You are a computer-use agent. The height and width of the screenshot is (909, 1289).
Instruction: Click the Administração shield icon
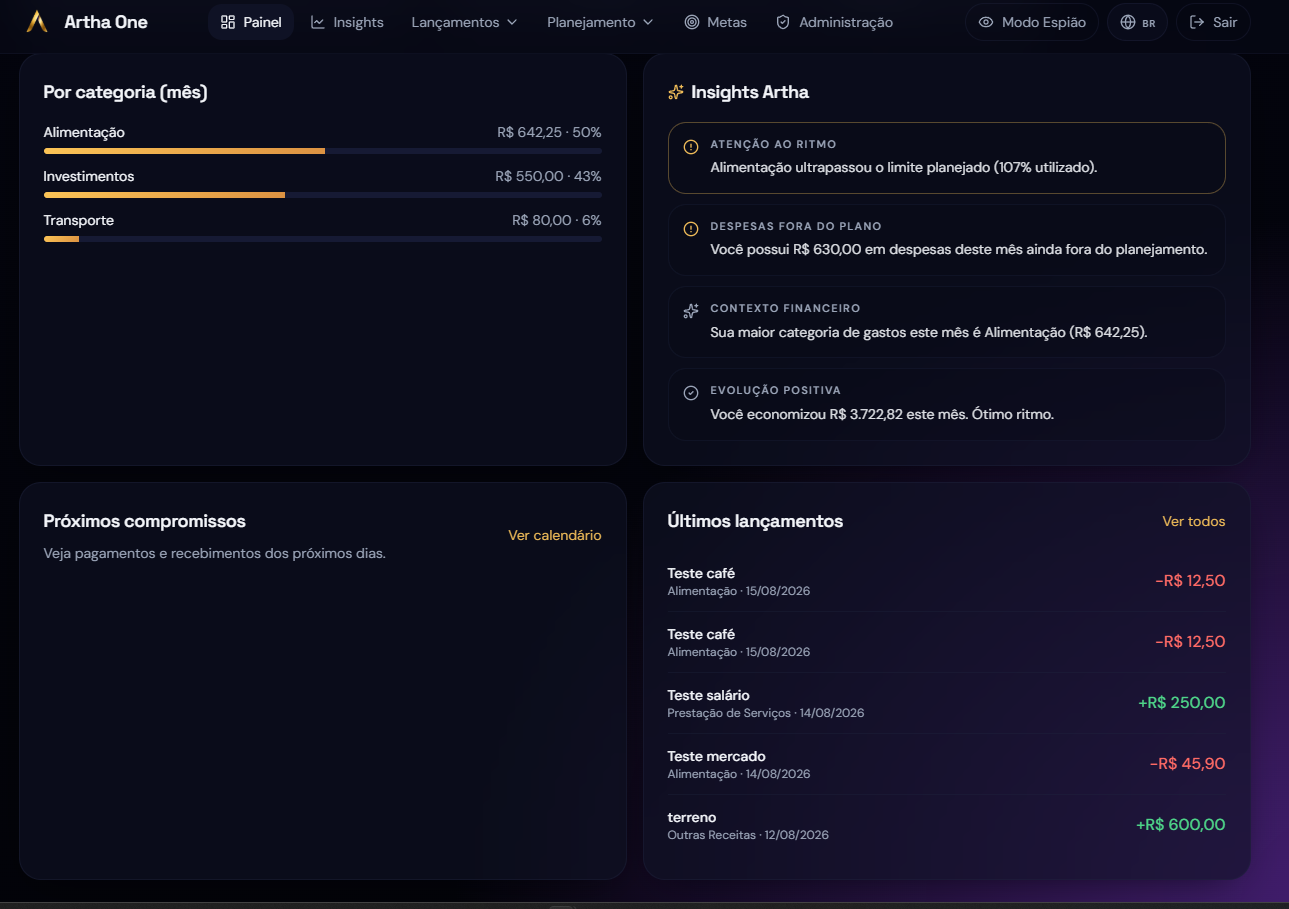tap(783, 22)
